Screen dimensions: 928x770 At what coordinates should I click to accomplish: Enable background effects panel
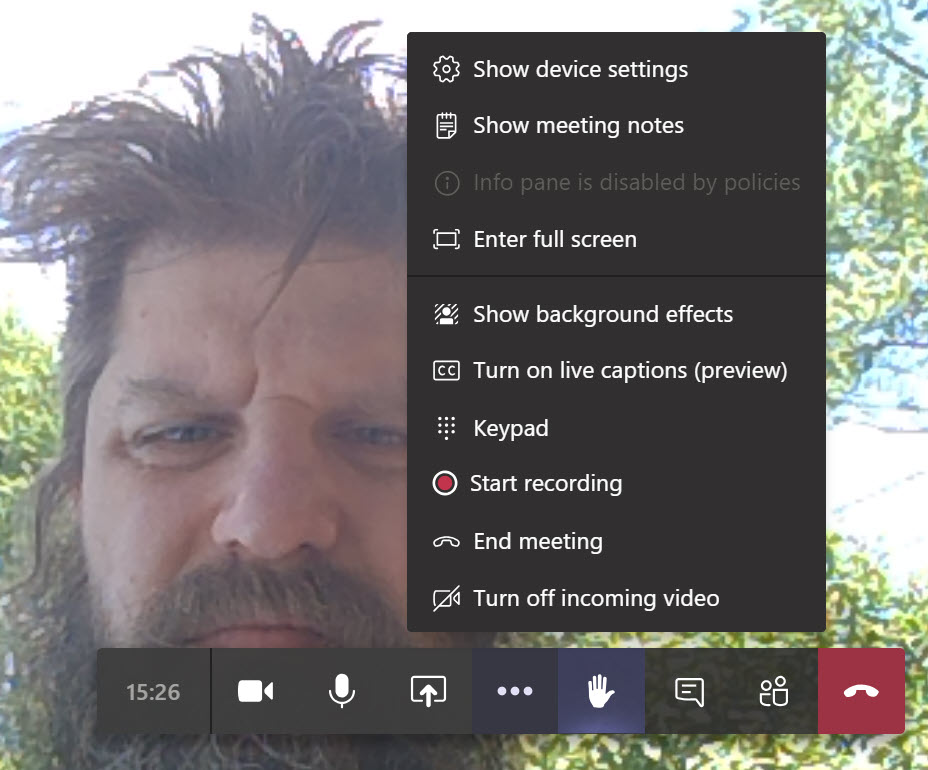(x=603, y=313)
